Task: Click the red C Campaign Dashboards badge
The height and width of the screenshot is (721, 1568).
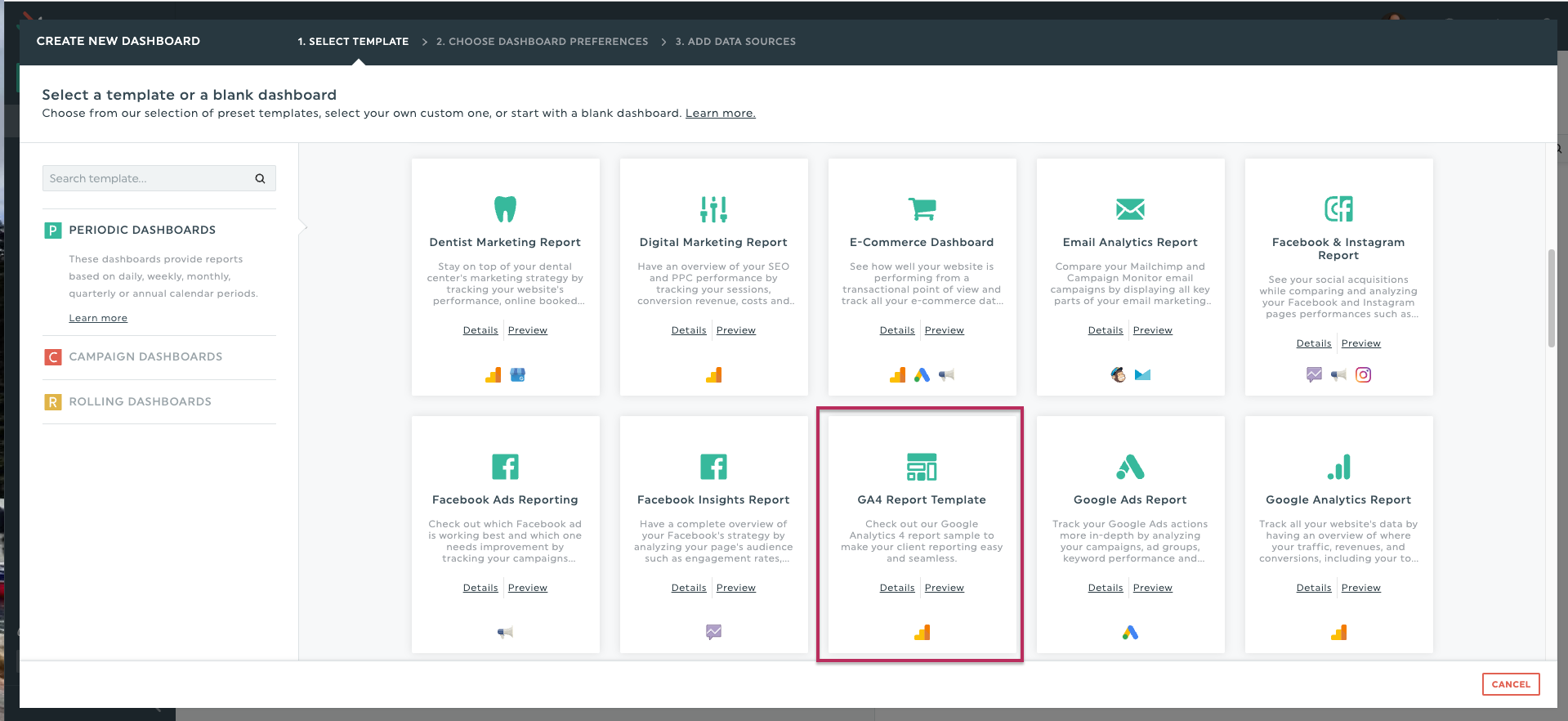Action: [x=52, y=357]
